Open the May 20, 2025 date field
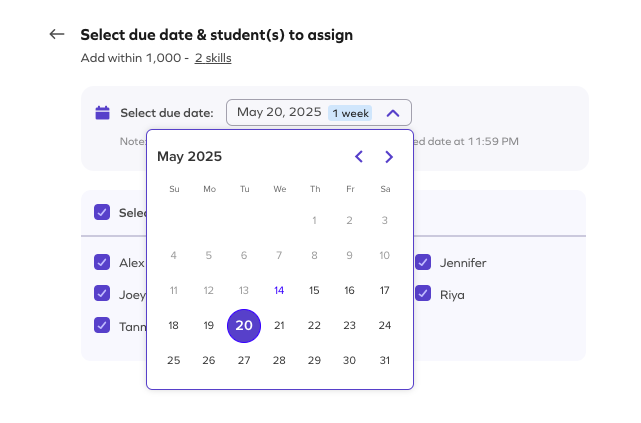 (x=319, y=112)
